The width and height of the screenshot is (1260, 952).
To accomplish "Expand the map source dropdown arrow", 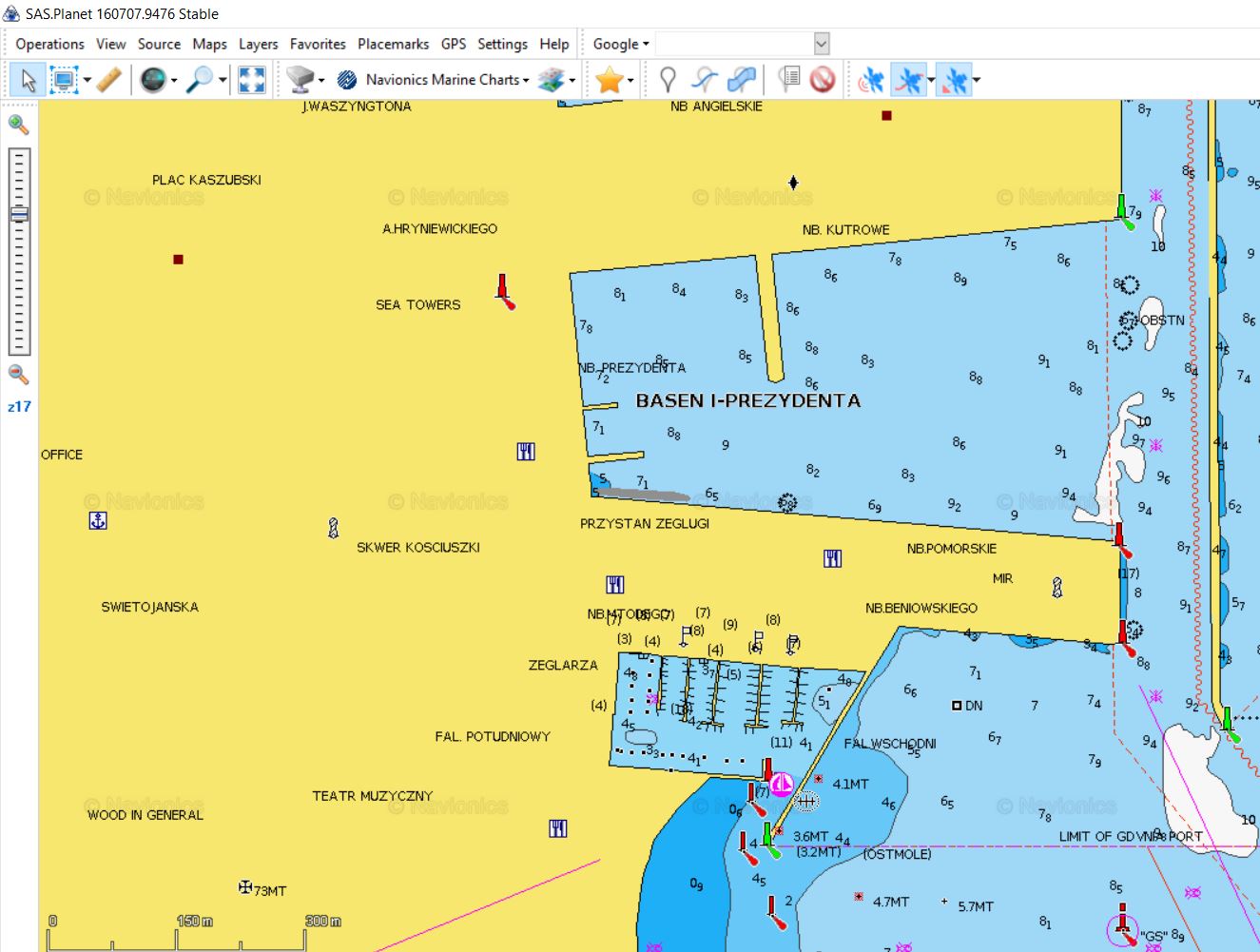I will pyautogui.click(x=321, y=80).
